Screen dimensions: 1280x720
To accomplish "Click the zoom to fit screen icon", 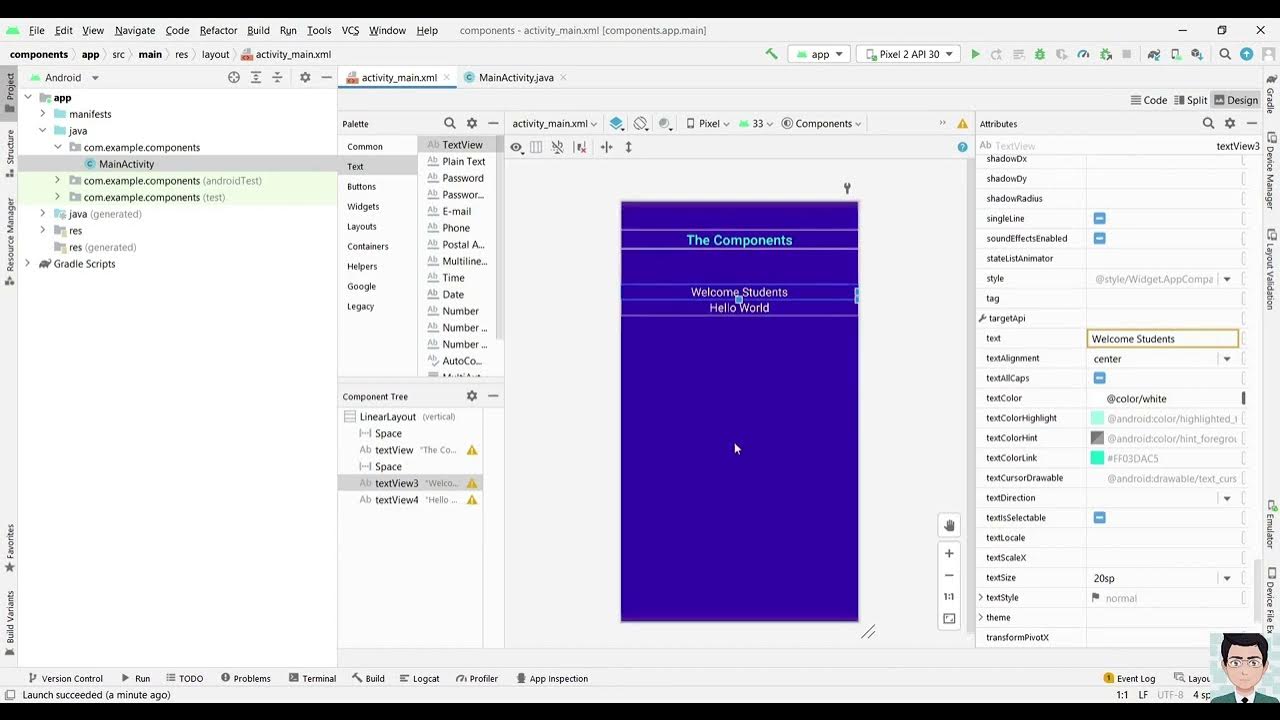I will pyautogui.click(x=949, y=619).
